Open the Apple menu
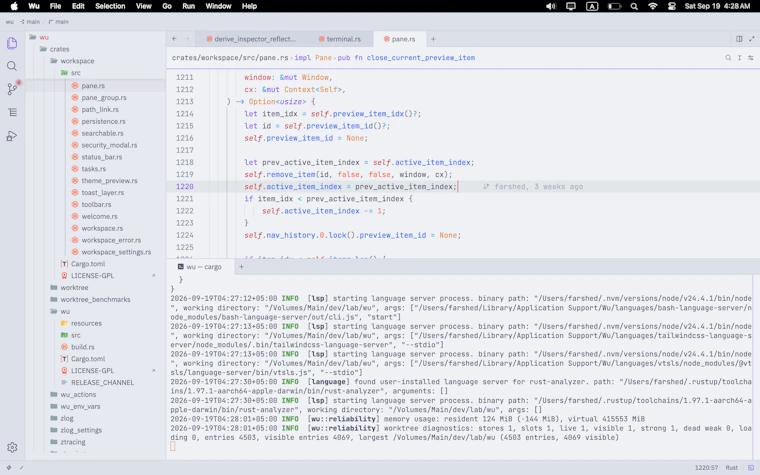Screen dimensions: 760x475 [14, 6]
